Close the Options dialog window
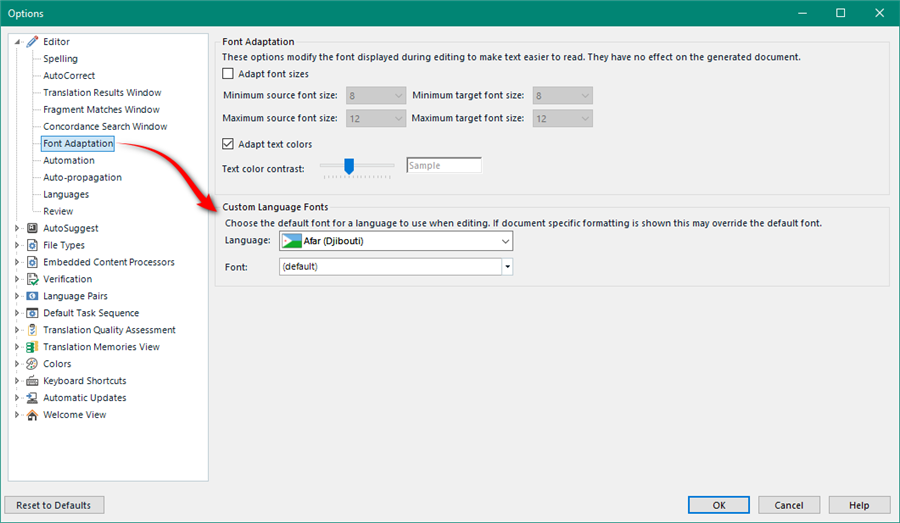The image size is (900, 523). tap(879, 13)
